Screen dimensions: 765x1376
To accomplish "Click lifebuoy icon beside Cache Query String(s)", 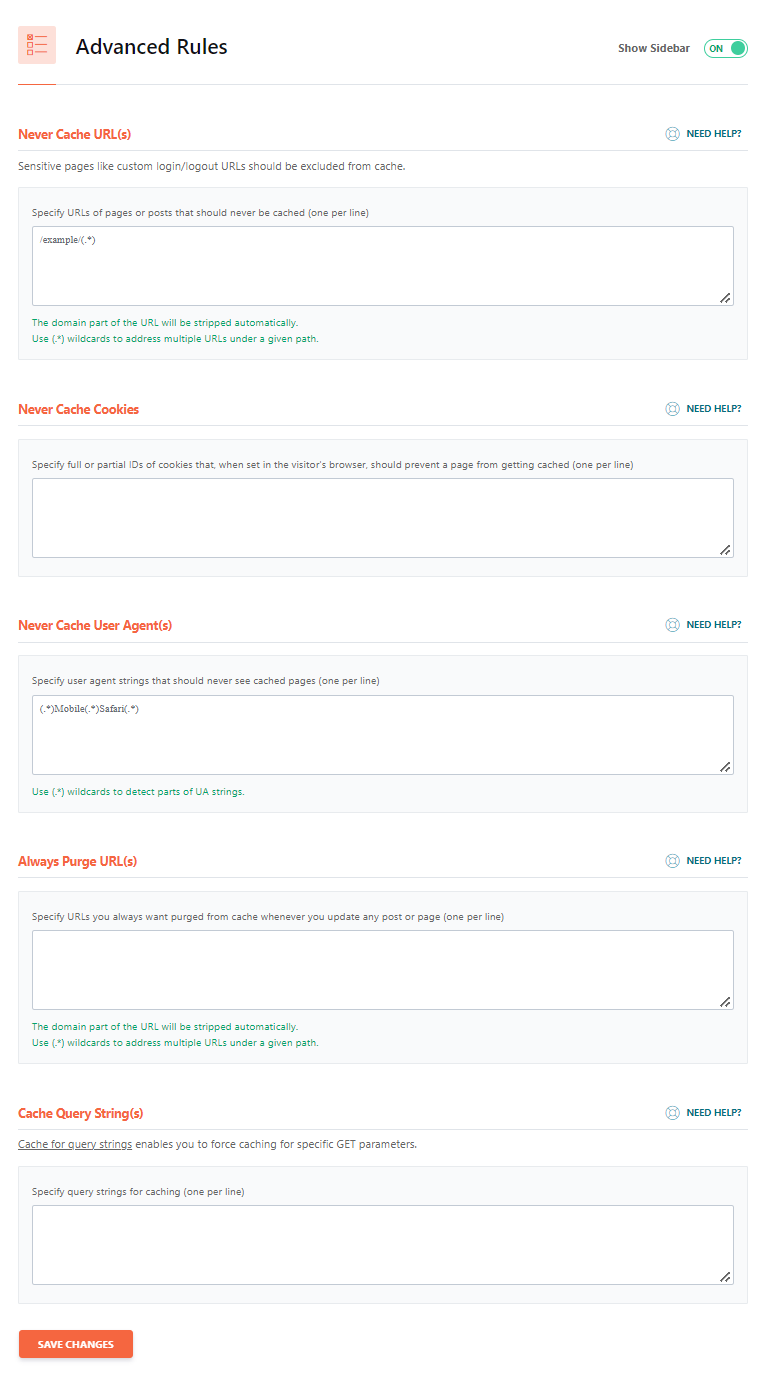I will [x=673, y=1113].
